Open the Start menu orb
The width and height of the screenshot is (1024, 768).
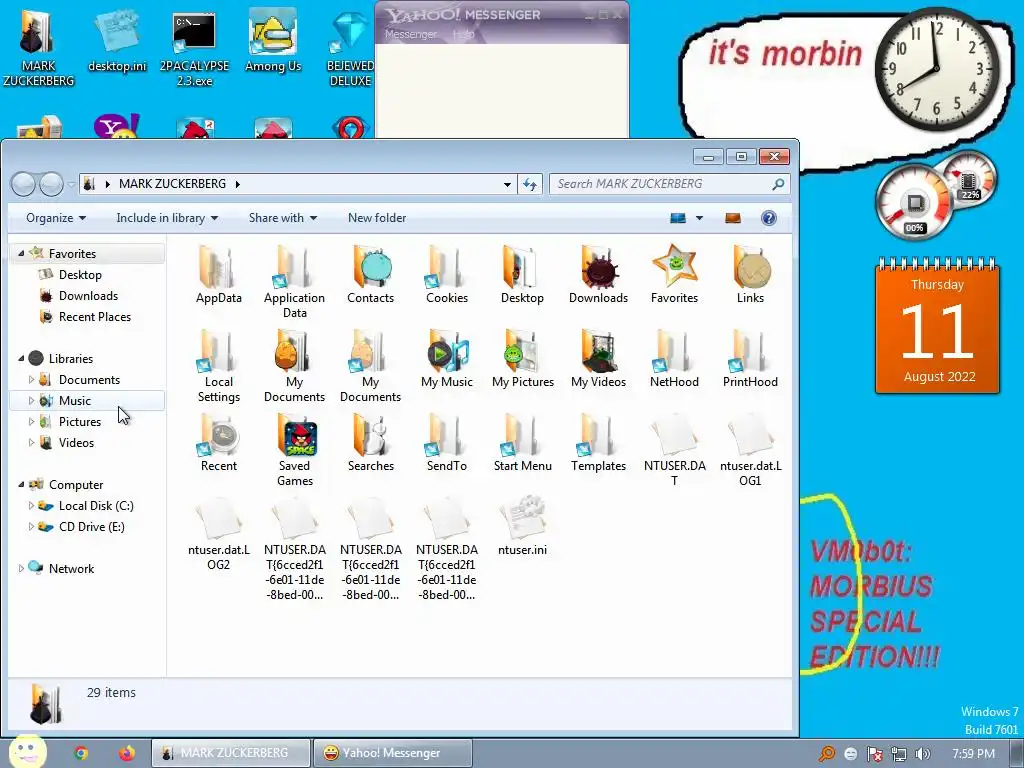click(x=26, y=752)
